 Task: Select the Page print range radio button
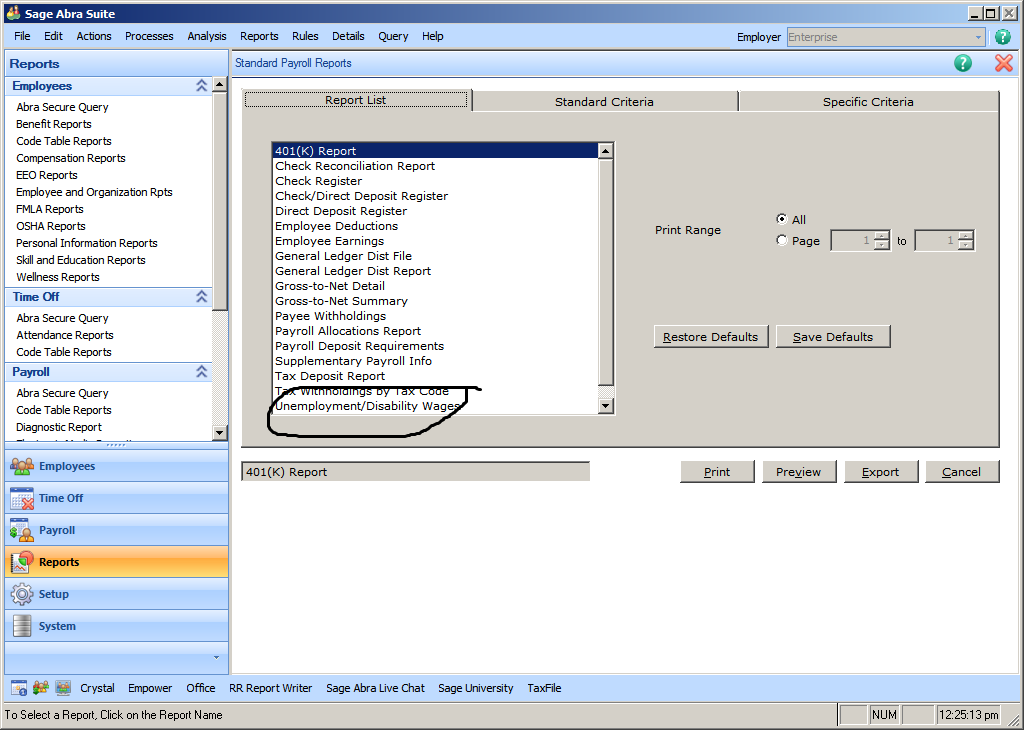tap(782, 240)
